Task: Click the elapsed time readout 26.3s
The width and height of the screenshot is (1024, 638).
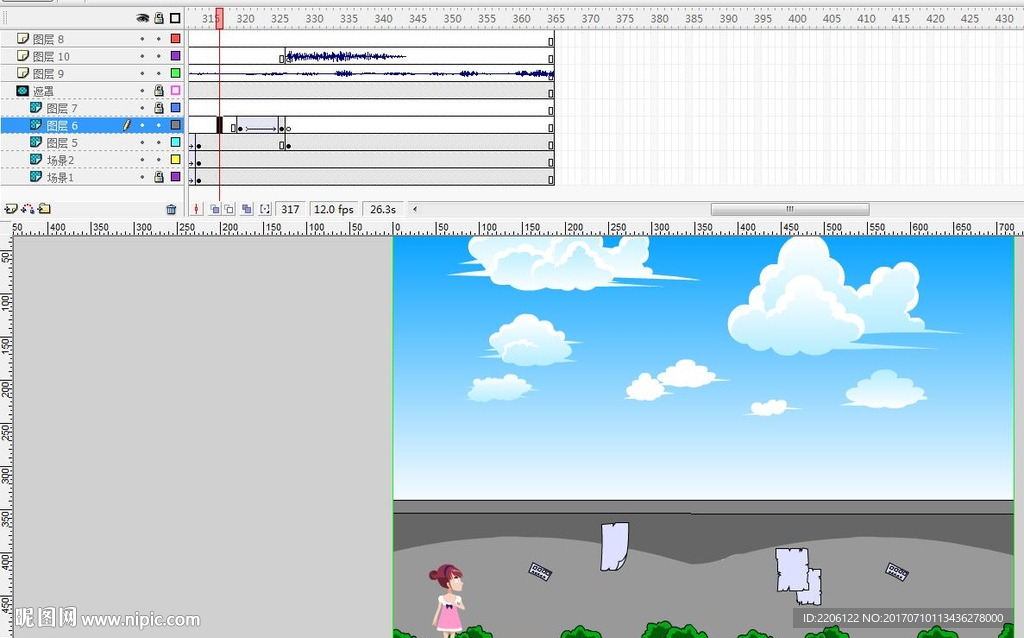Action: tap(383, 209)
